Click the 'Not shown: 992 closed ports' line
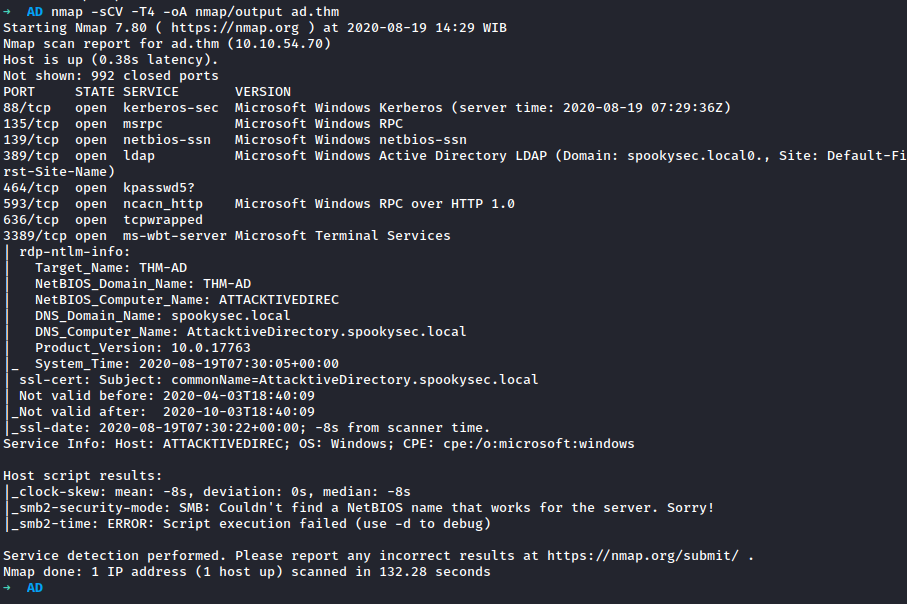Screen dimensions: 907x604 110,75
